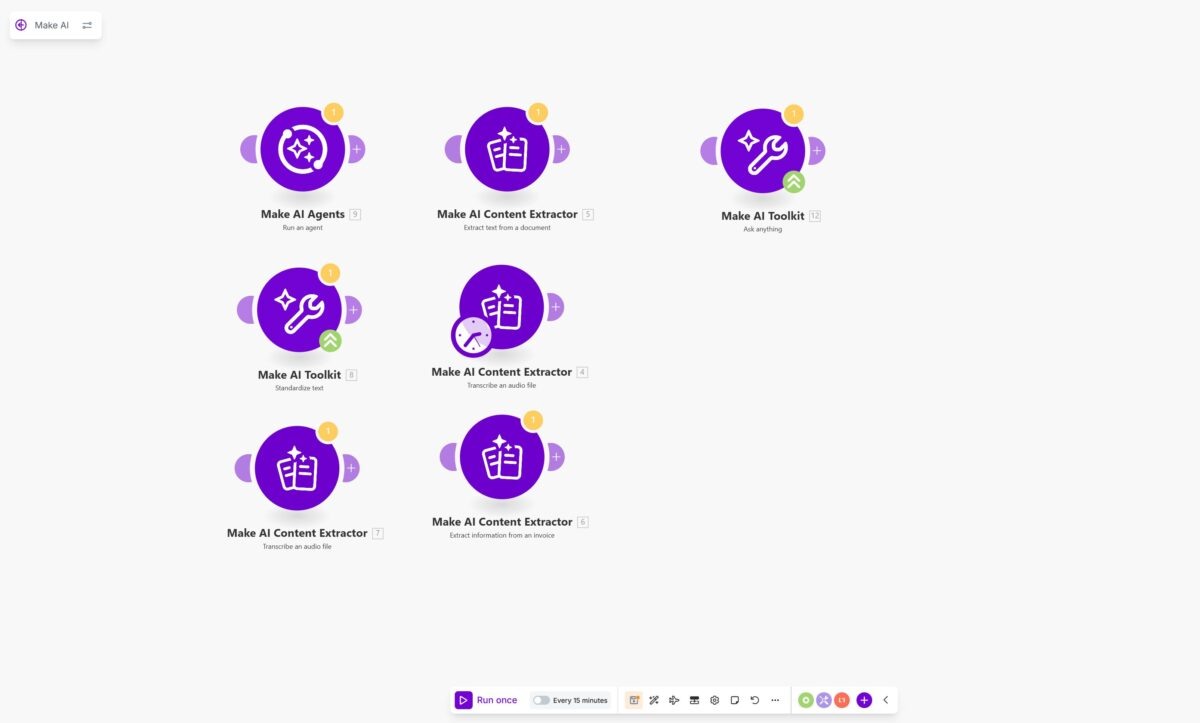
Task: Click the Ask anything subtitle
Action: pos(763,229)
